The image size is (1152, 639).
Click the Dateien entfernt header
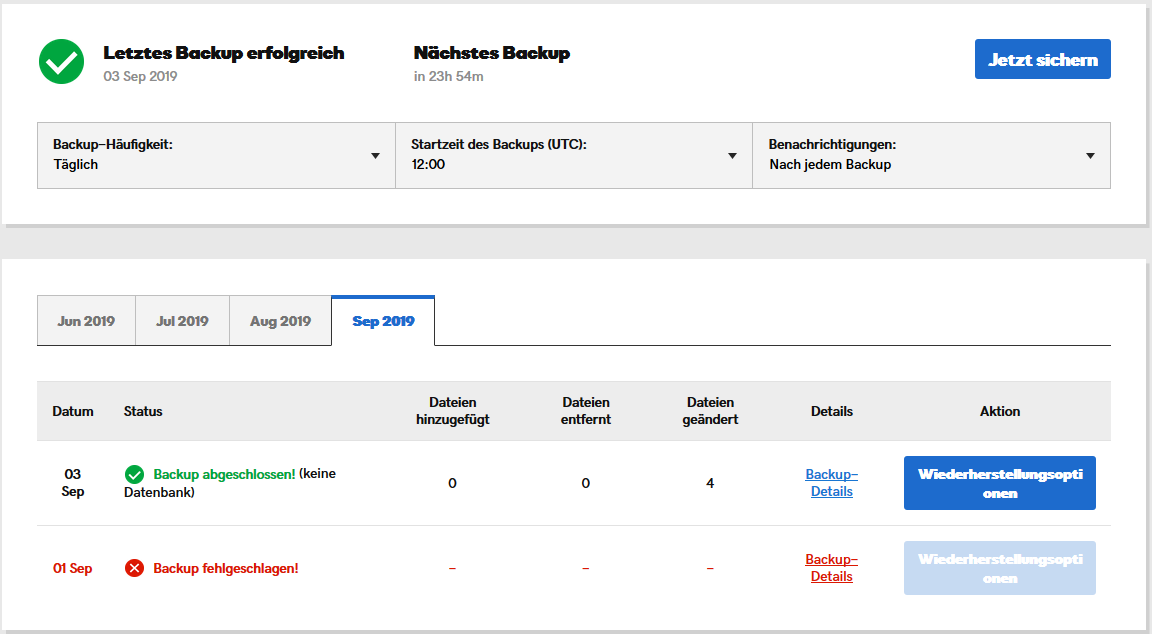(x=586, y=411)
